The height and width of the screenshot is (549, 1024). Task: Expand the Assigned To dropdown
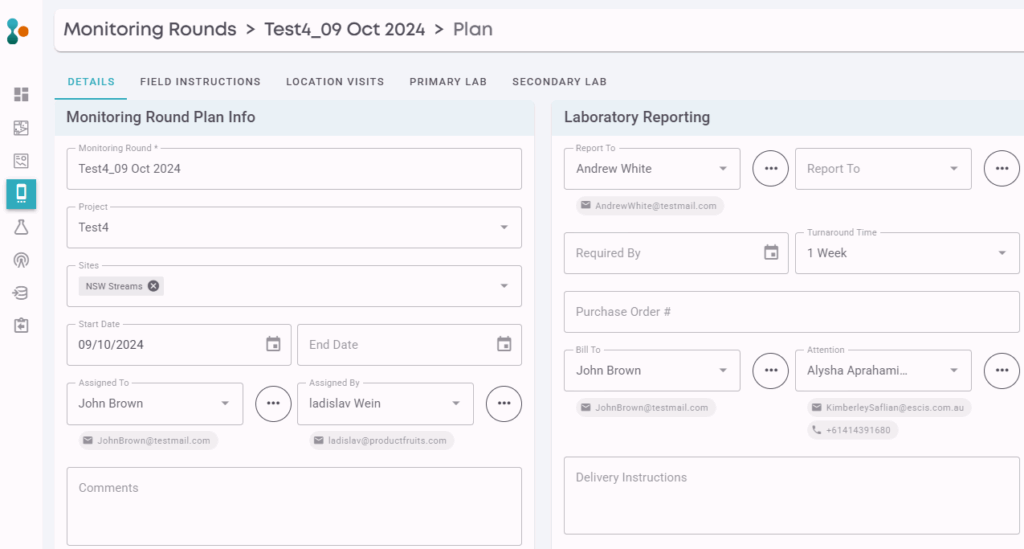point(225,404)
